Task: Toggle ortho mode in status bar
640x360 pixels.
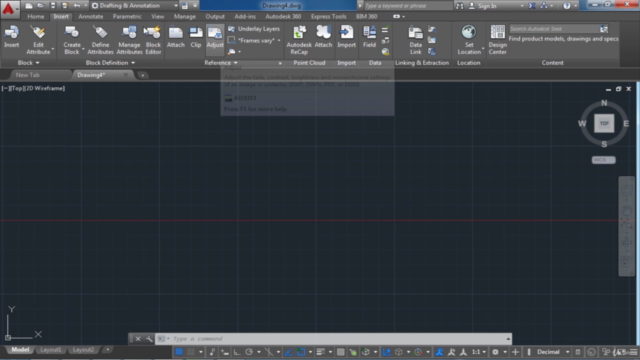Action: tap(237, 352)
